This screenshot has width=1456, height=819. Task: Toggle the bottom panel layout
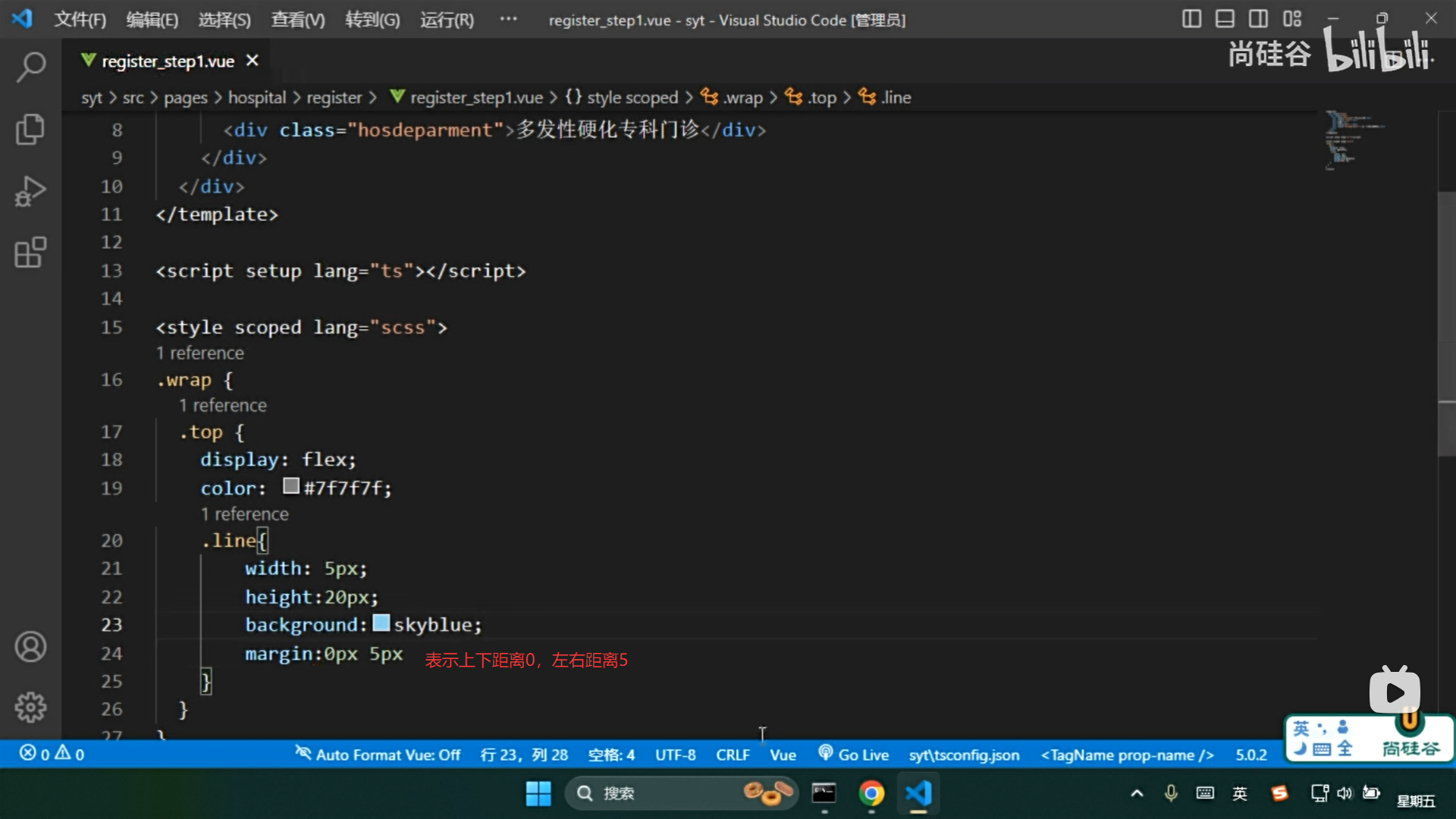point(1225,19)
